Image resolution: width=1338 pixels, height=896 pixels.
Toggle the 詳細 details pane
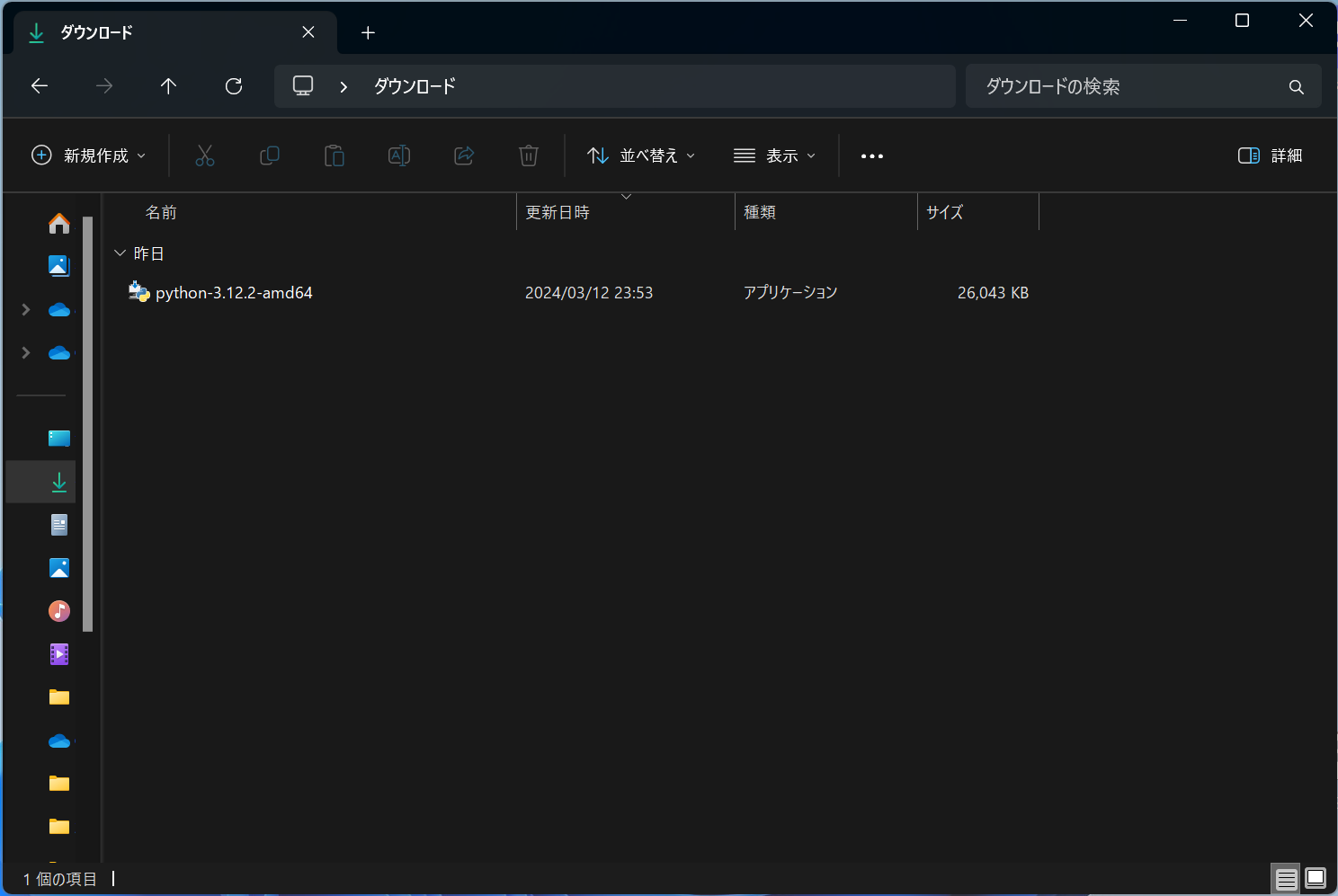1270,155
